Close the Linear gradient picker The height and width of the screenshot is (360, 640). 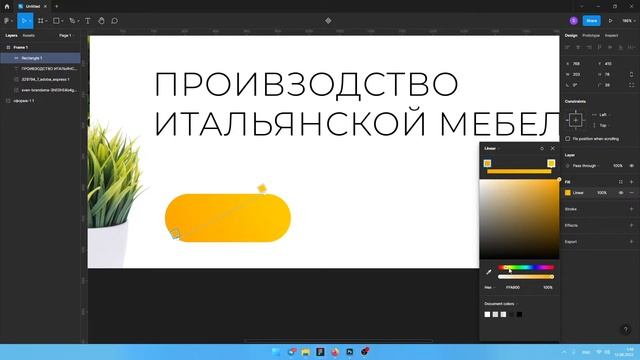click(x=553, y=149)
